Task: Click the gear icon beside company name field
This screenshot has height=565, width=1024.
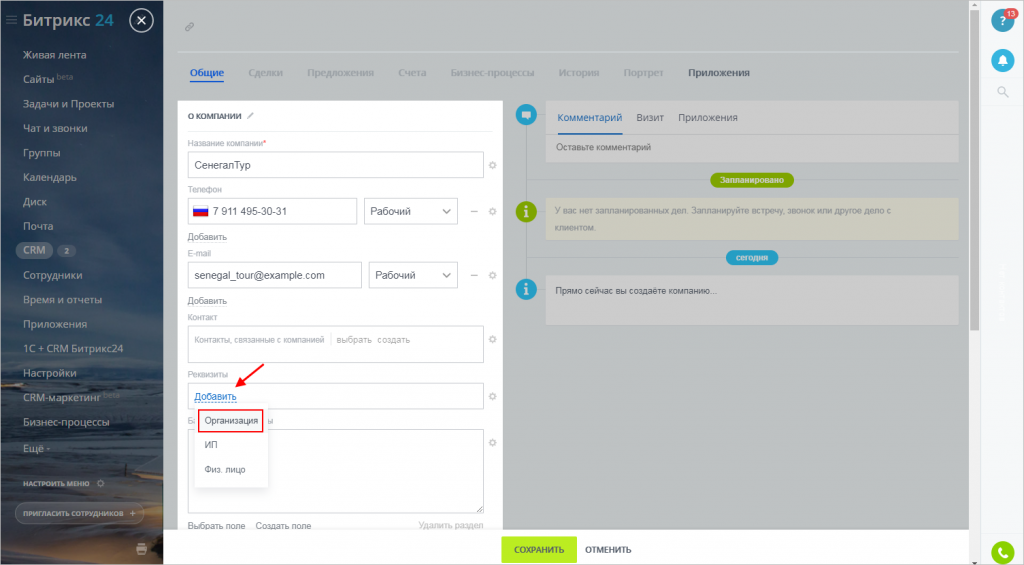Action: (x=492, y=165)
